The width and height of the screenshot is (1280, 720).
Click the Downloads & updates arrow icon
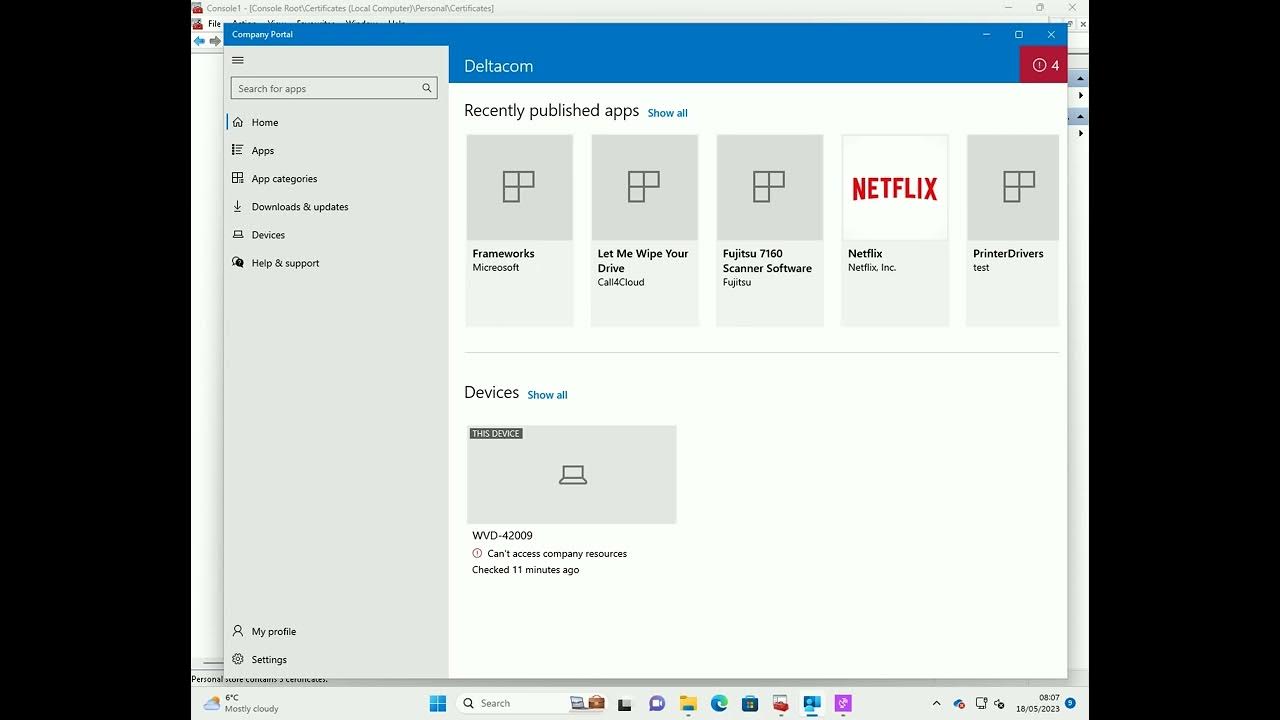click(238, 206)
